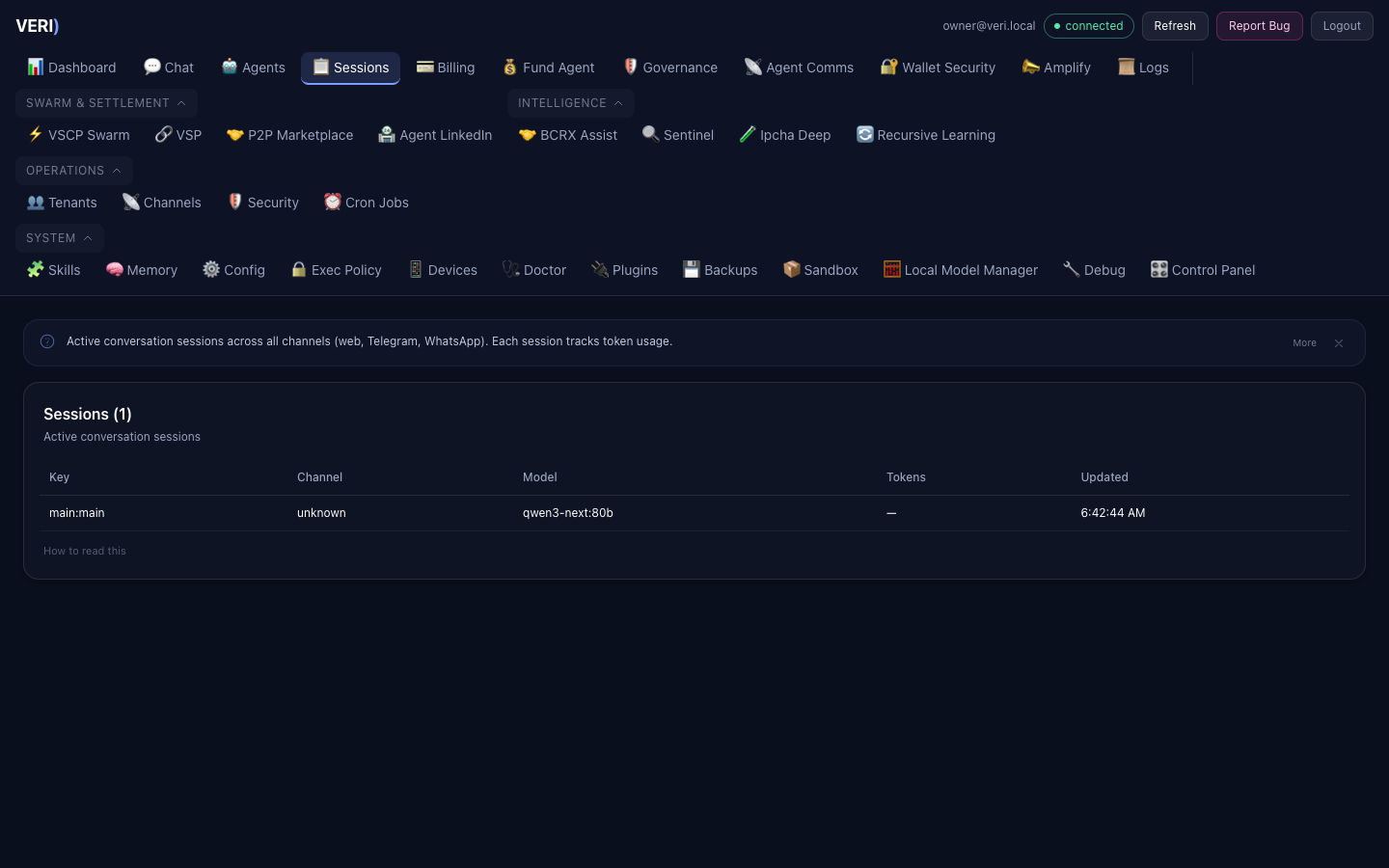Open the Chat speech bubble icon
This screenshot has height=868, width=1389.
point(151,67)
